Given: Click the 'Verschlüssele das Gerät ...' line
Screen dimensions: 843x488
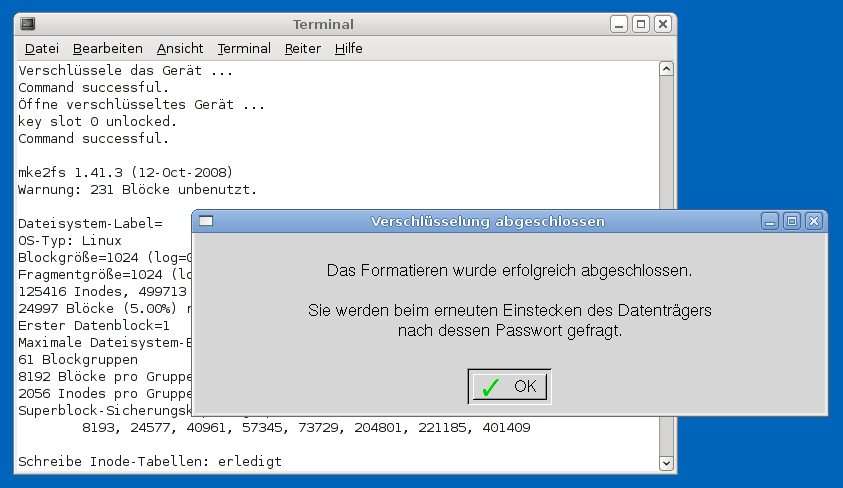Looking at the screenshot, I should (x=125, y=70).
